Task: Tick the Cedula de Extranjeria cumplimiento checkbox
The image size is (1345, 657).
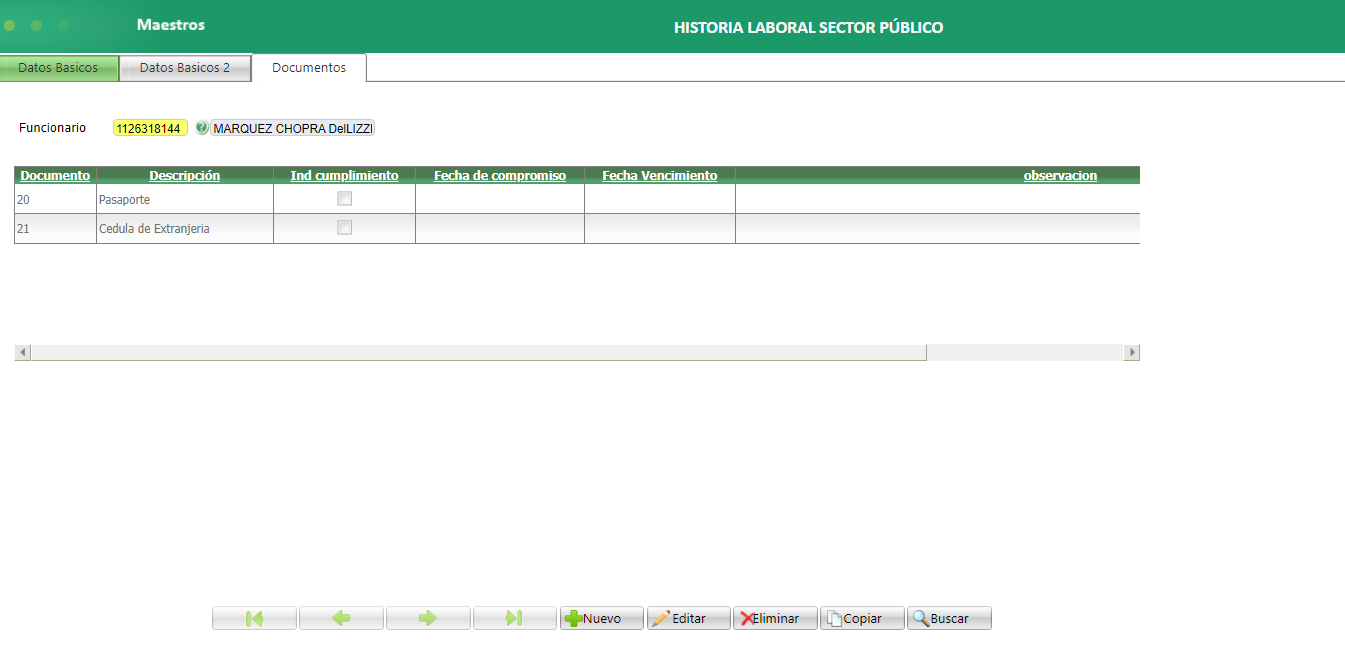Action: [x=345, y=228]
